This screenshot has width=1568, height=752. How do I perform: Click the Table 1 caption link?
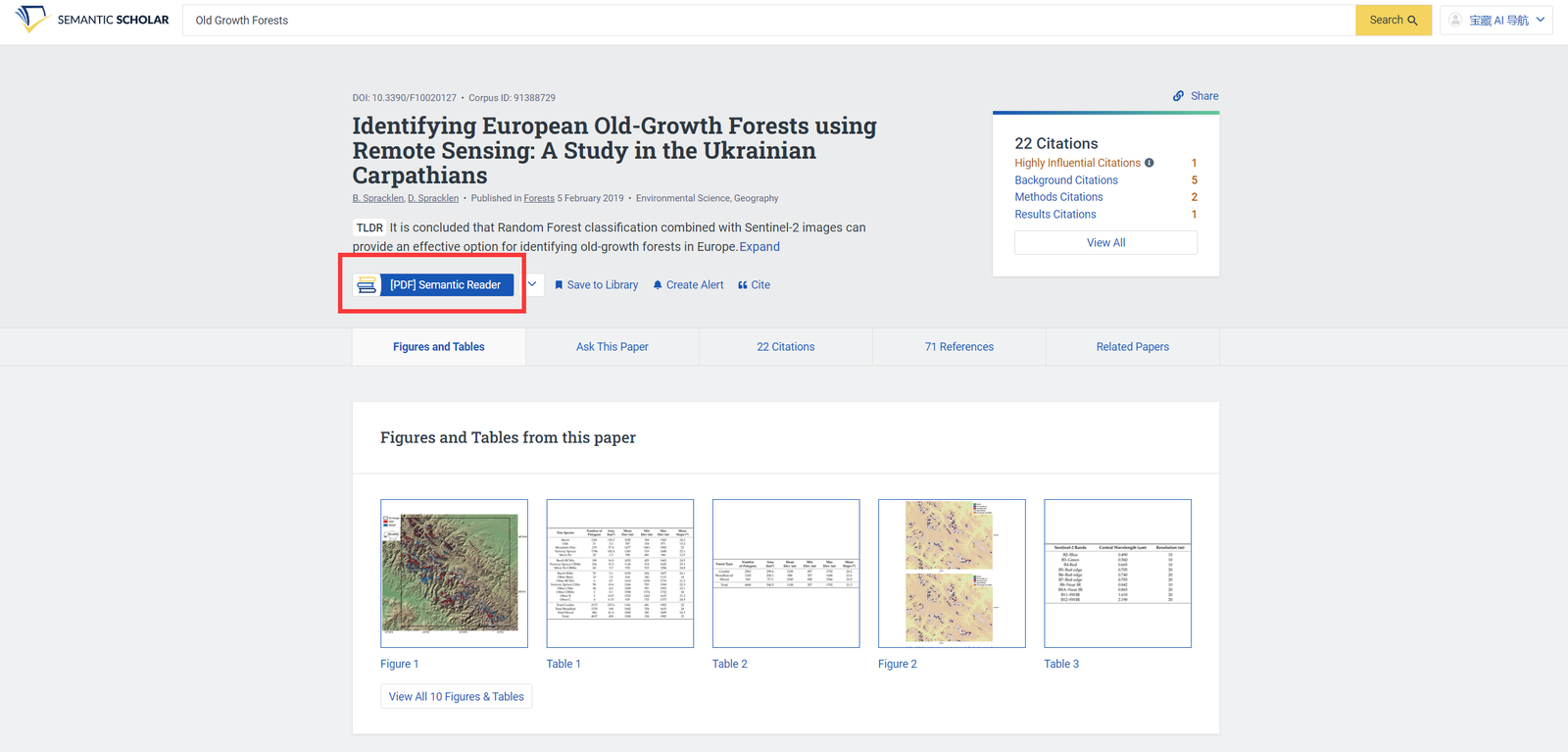pos(563,664)
